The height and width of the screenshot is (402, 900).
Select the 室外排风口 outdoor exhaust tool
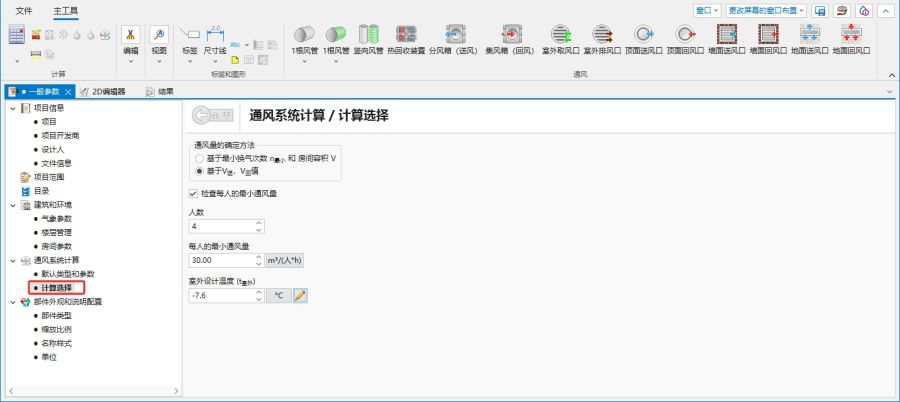(x=602, y=36)
